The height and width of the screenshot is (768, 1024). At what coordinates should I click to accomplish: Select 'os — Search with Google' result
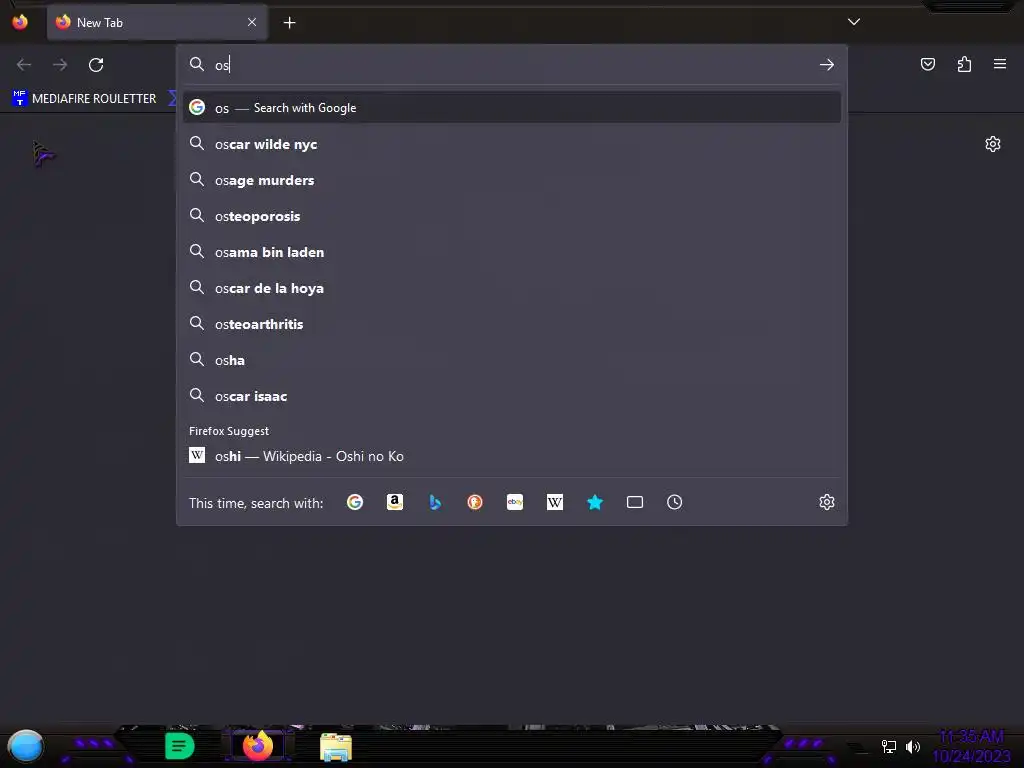tap(512, 108)
